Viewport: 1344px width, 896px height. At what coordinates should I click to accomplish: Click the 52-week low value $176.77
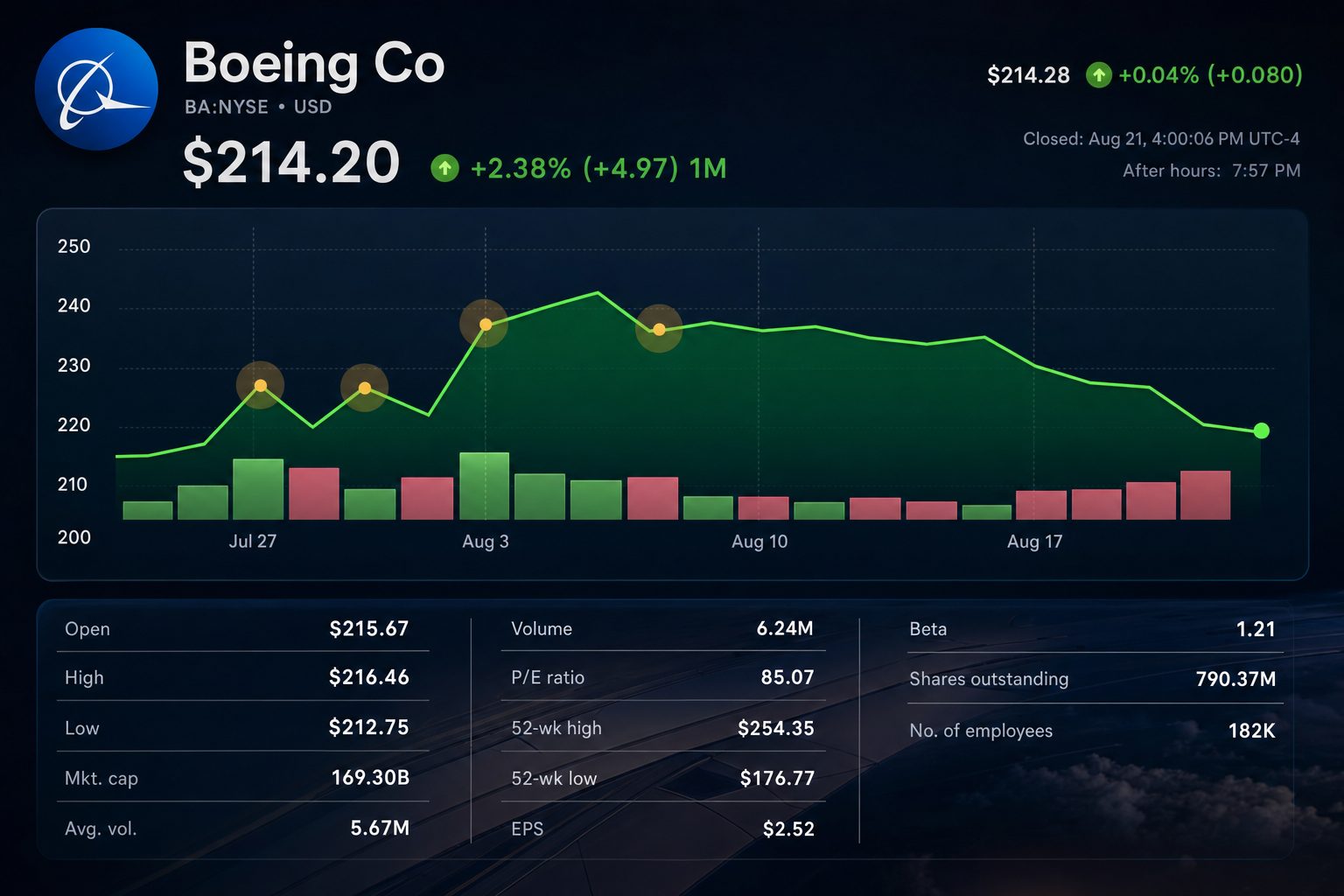tap(777, 778)
